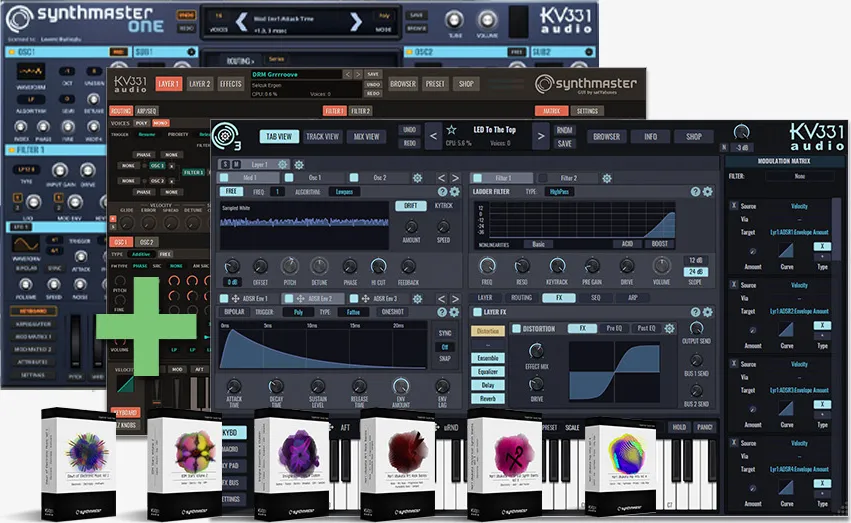Viewport: 851px width, 523px height.
Task: Mute Layer 1 with the M button
Action: click(x=236, y=164)
